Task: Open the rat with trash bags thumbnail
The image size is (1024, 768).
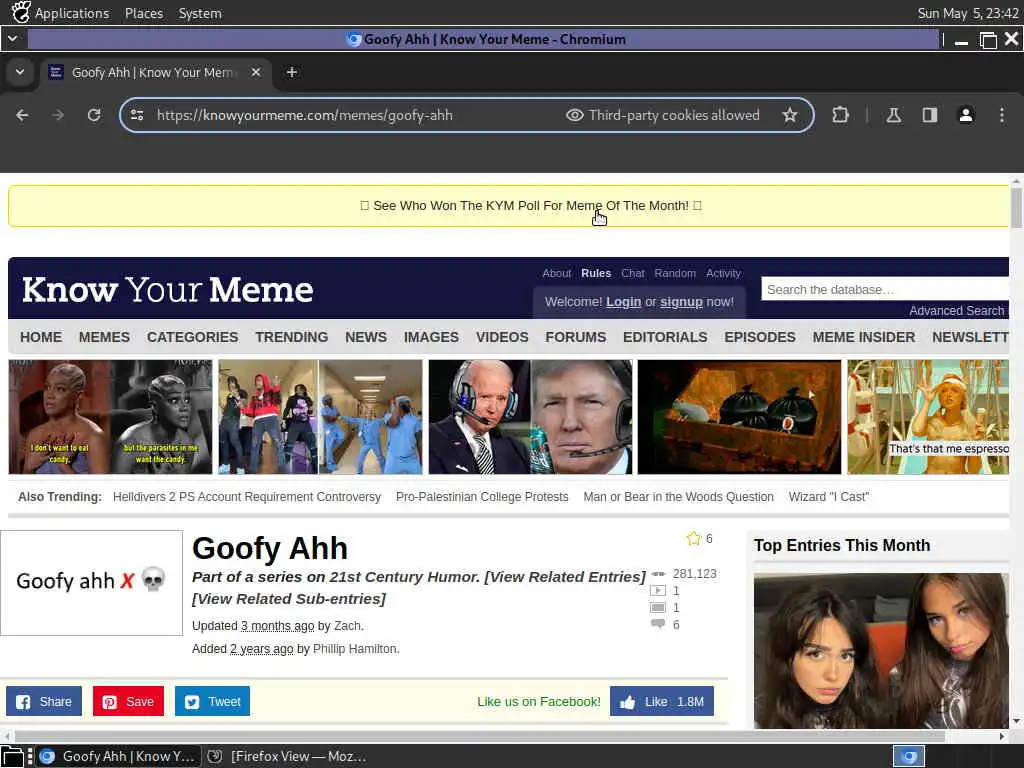Action: point(739,417)
